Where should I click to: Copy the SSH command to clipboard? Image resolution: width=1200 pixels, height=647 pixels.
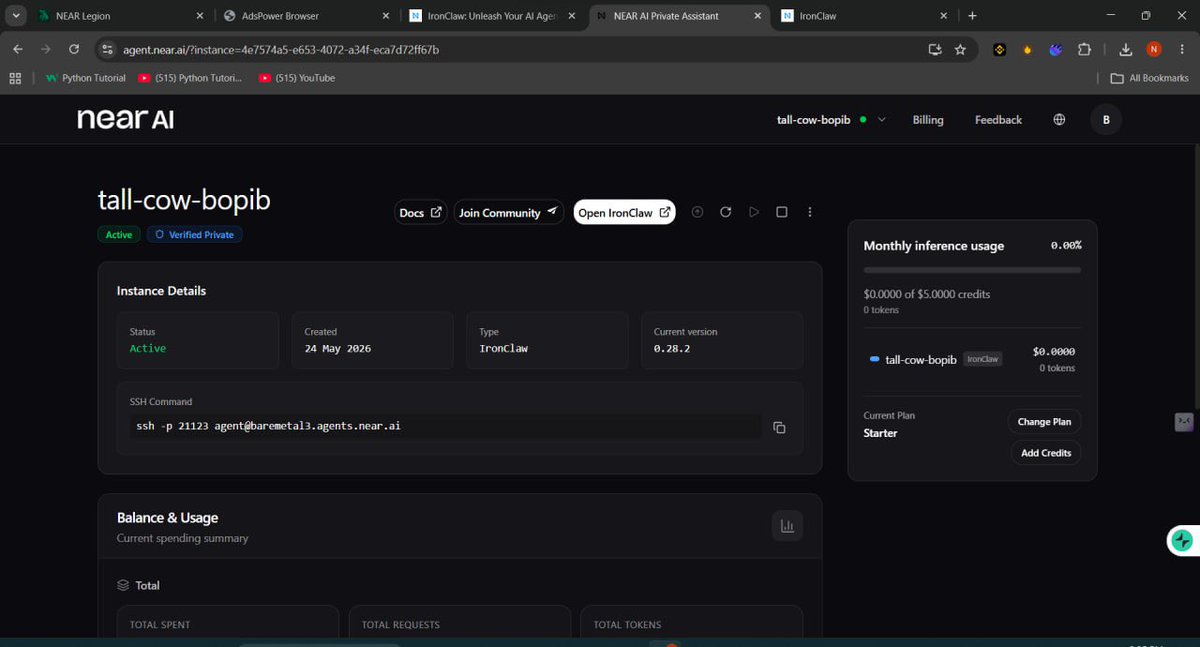(779, 427)
